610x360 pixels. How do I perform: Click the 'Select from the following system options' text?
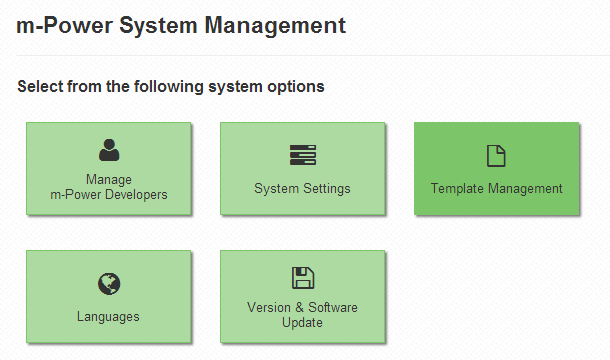(171, 86)
